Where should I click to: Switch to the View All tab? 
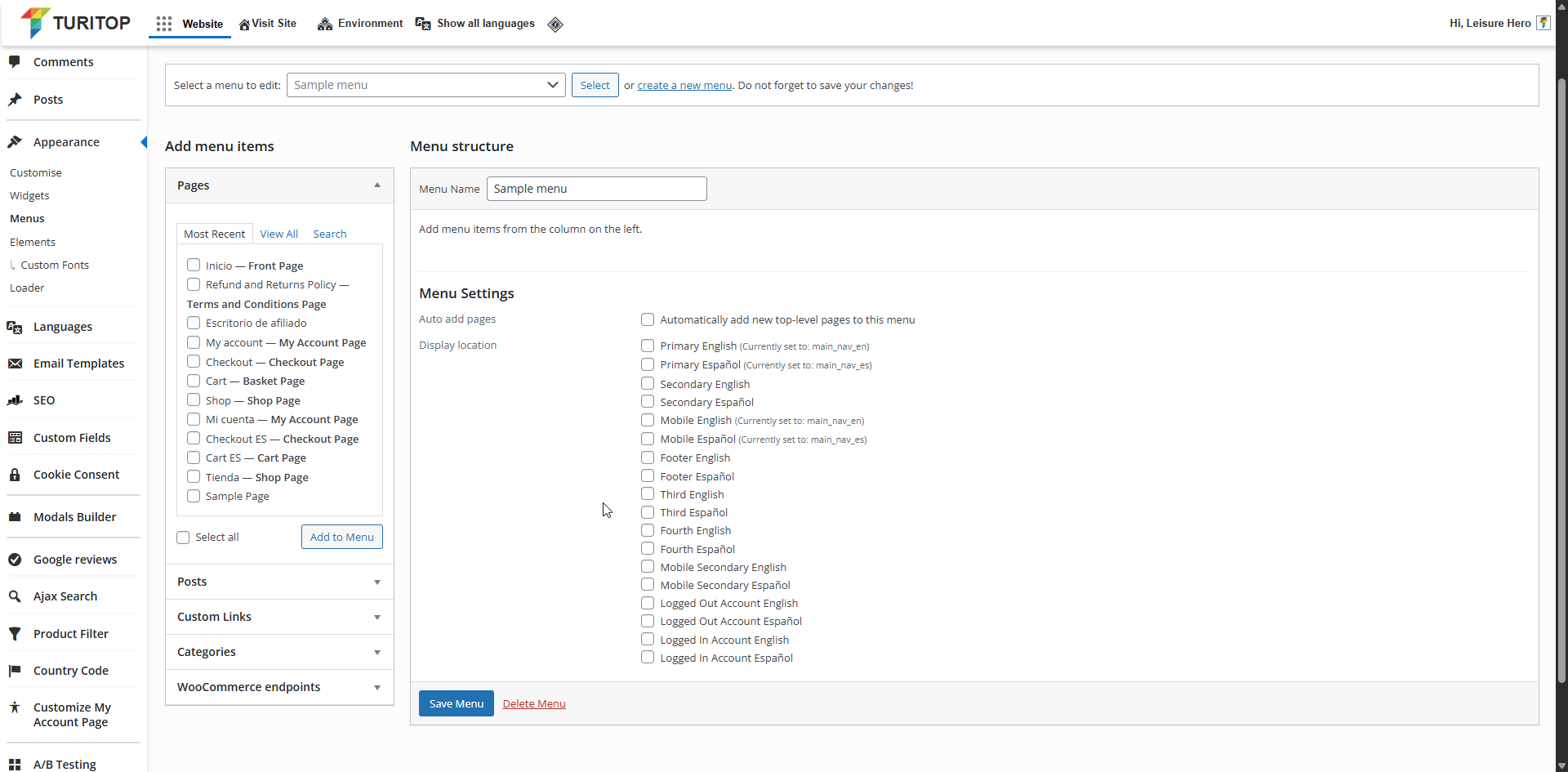pos(278,234)
